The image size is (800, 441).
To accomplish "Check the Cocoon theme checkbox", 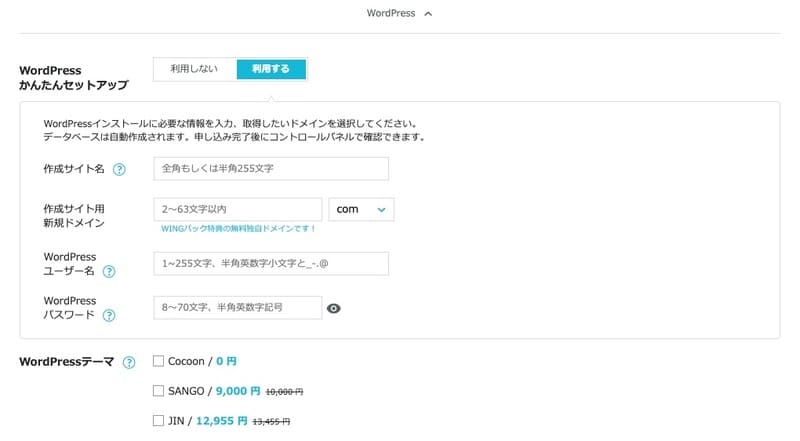I will 158,361.
